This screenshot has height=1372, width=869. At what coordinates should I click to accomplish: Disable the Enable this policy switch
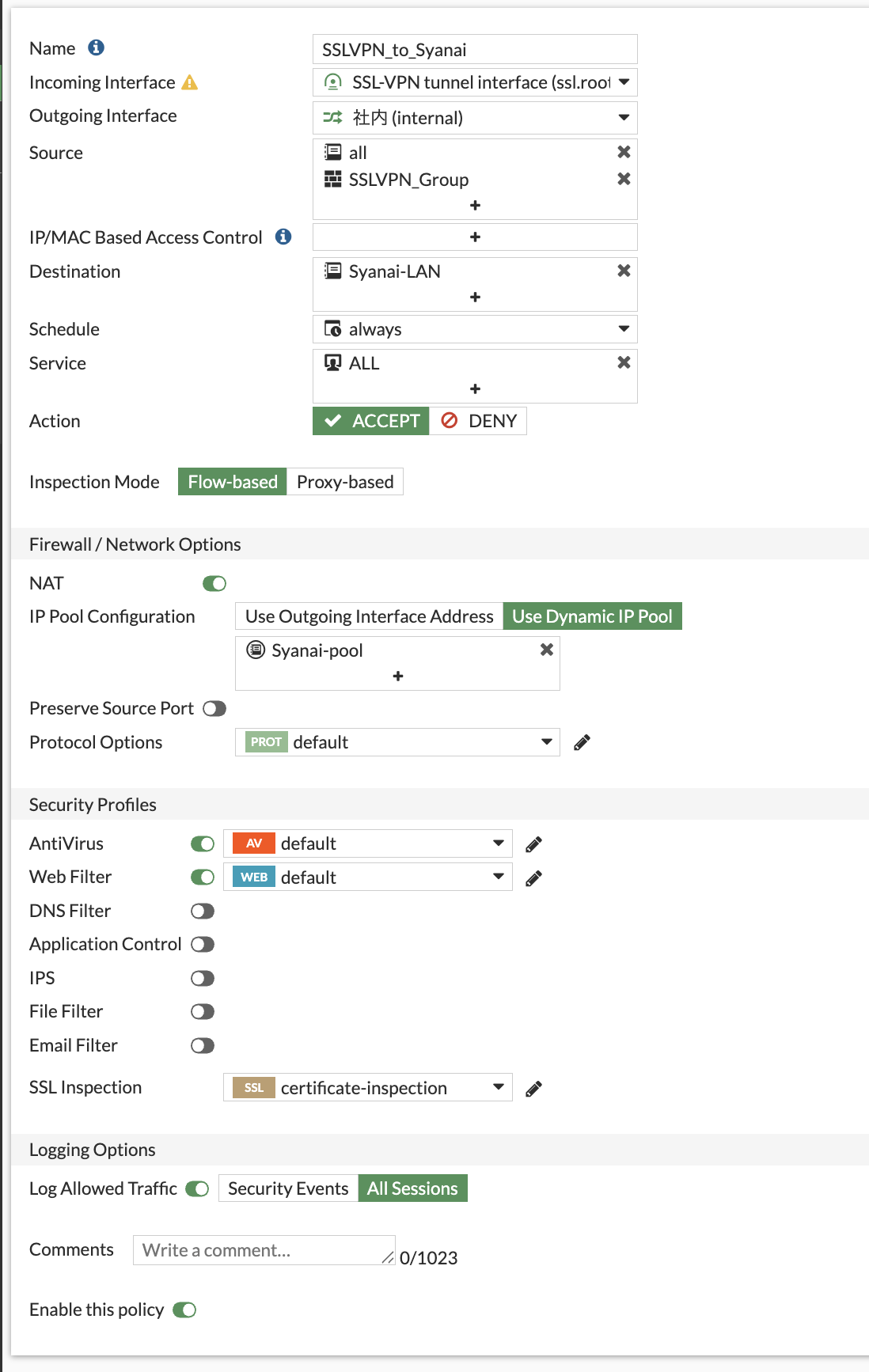pos(184,1310)
